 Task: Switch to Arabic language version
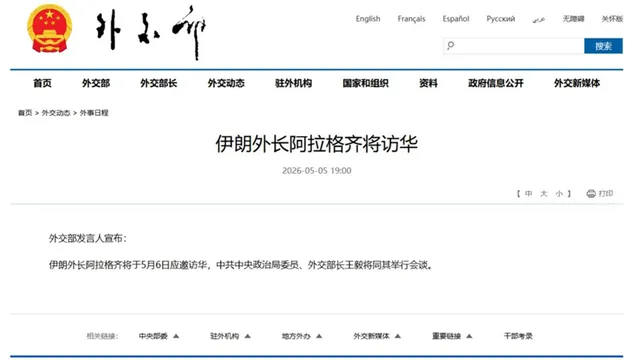pos(538,19)
